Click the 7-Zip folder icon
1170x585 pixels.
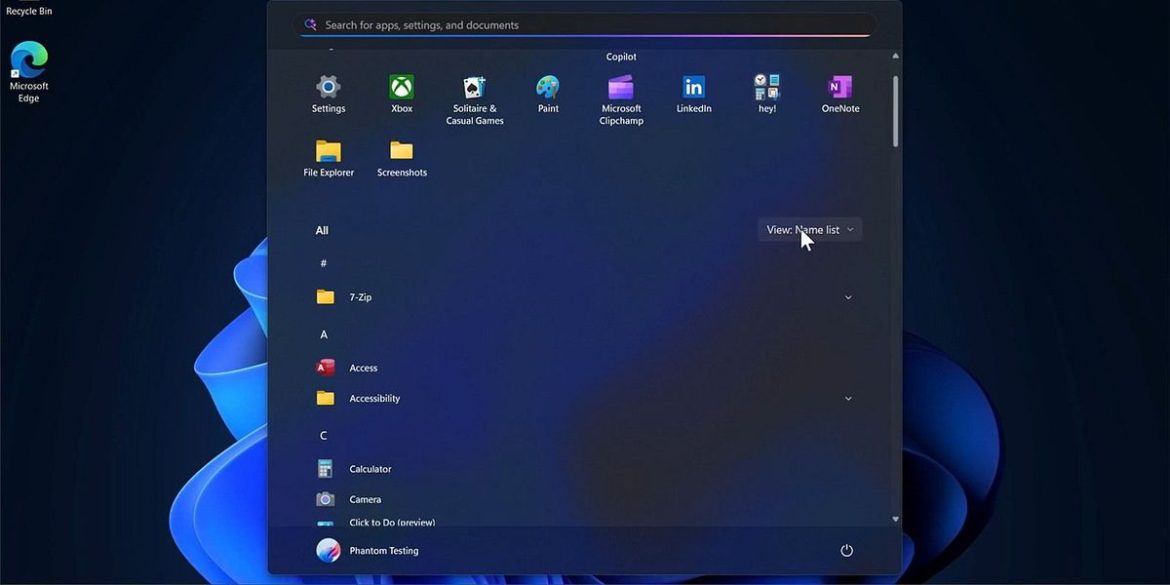click(x=325, y=297)
